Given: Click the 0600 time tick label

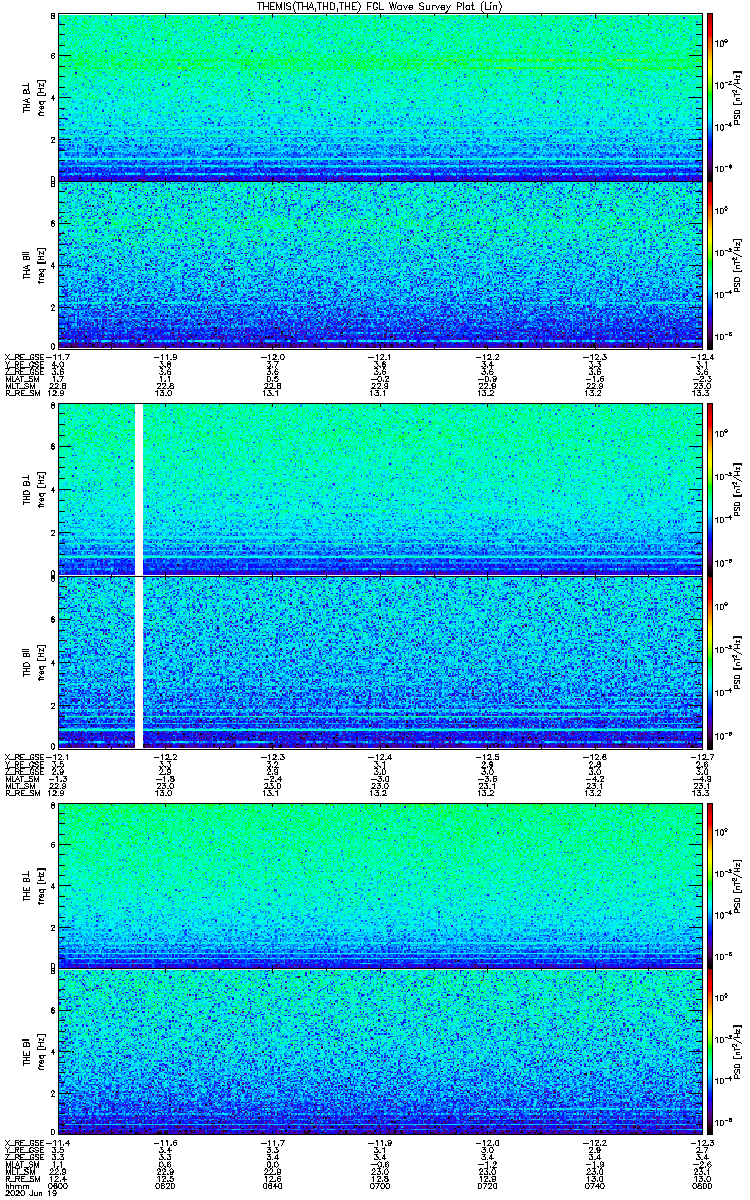Looking at the screenshot, I should pyautogui.click(x=57, y=1184).
